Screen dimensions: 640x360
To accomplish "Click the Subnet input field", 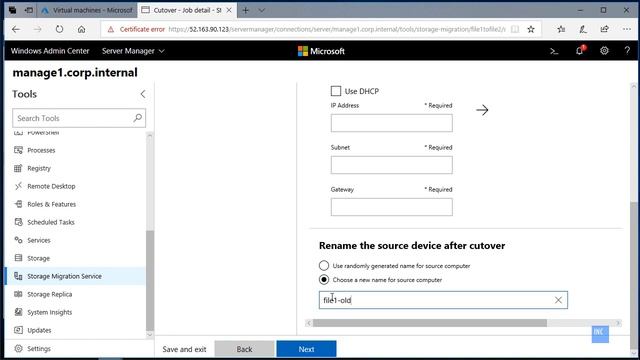I will point(391,165).
